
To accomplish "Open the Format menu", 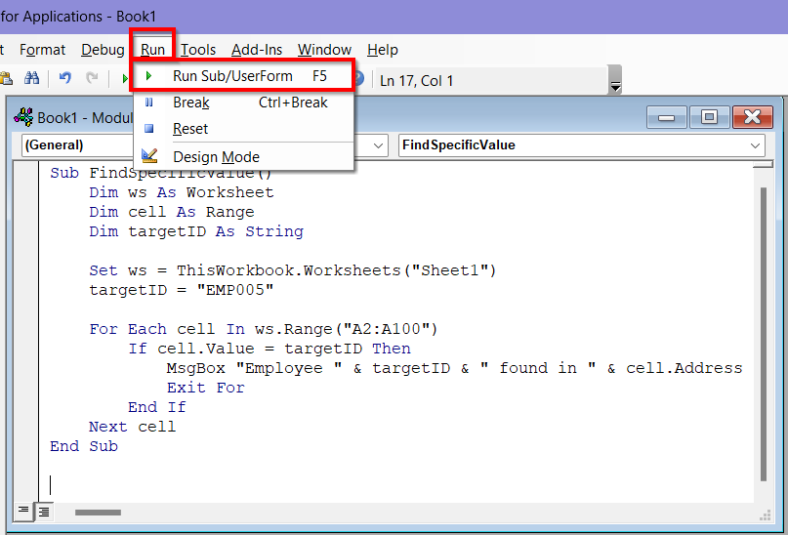I will pyautogui.click(x=42, y=50).
